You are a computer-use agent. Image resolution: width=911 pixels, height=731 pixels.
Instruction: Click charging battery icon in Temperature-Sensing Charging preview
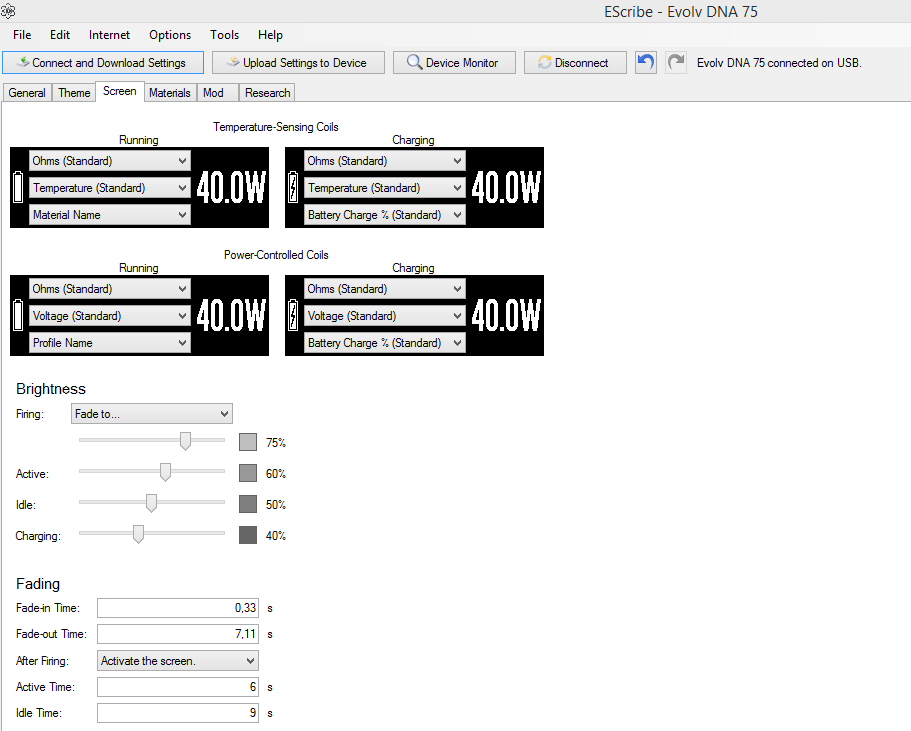(x=293, y=187)
